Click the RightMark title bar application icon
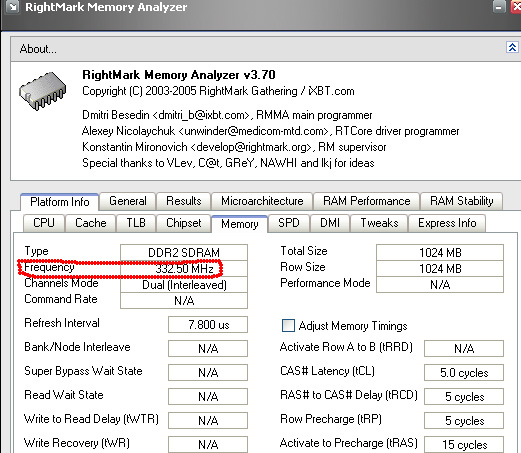 tap(13, 6)
